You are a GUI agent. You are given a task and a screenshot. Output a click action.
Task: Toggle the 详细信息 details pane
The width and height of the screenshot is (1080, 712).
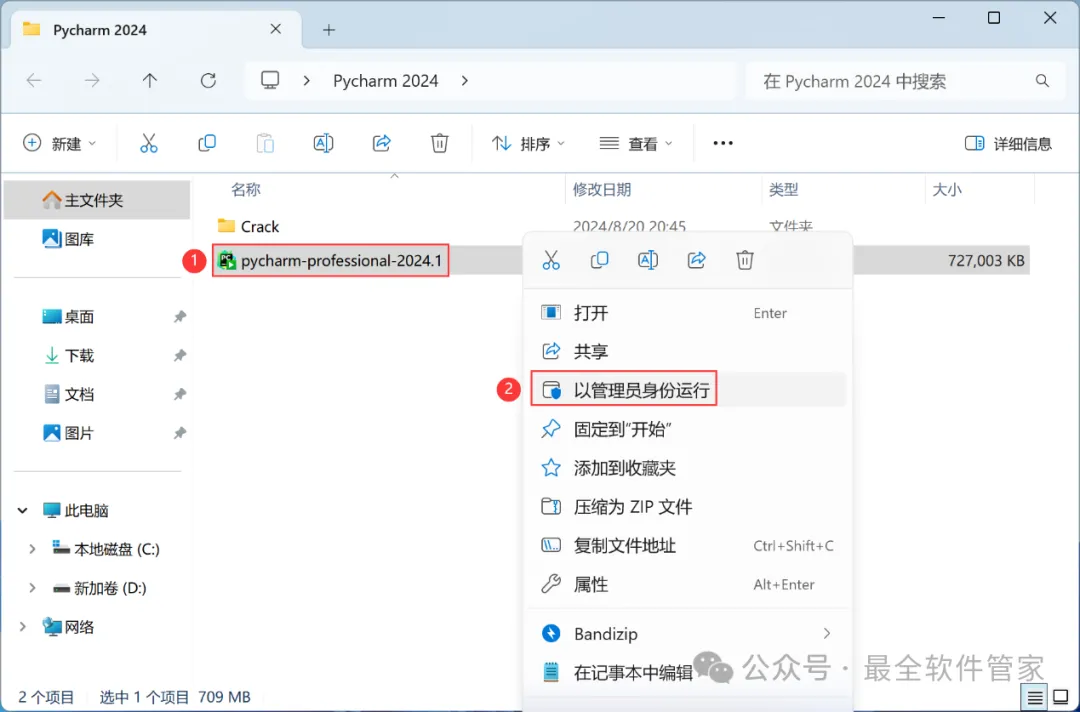click(x=1008, y=143)
